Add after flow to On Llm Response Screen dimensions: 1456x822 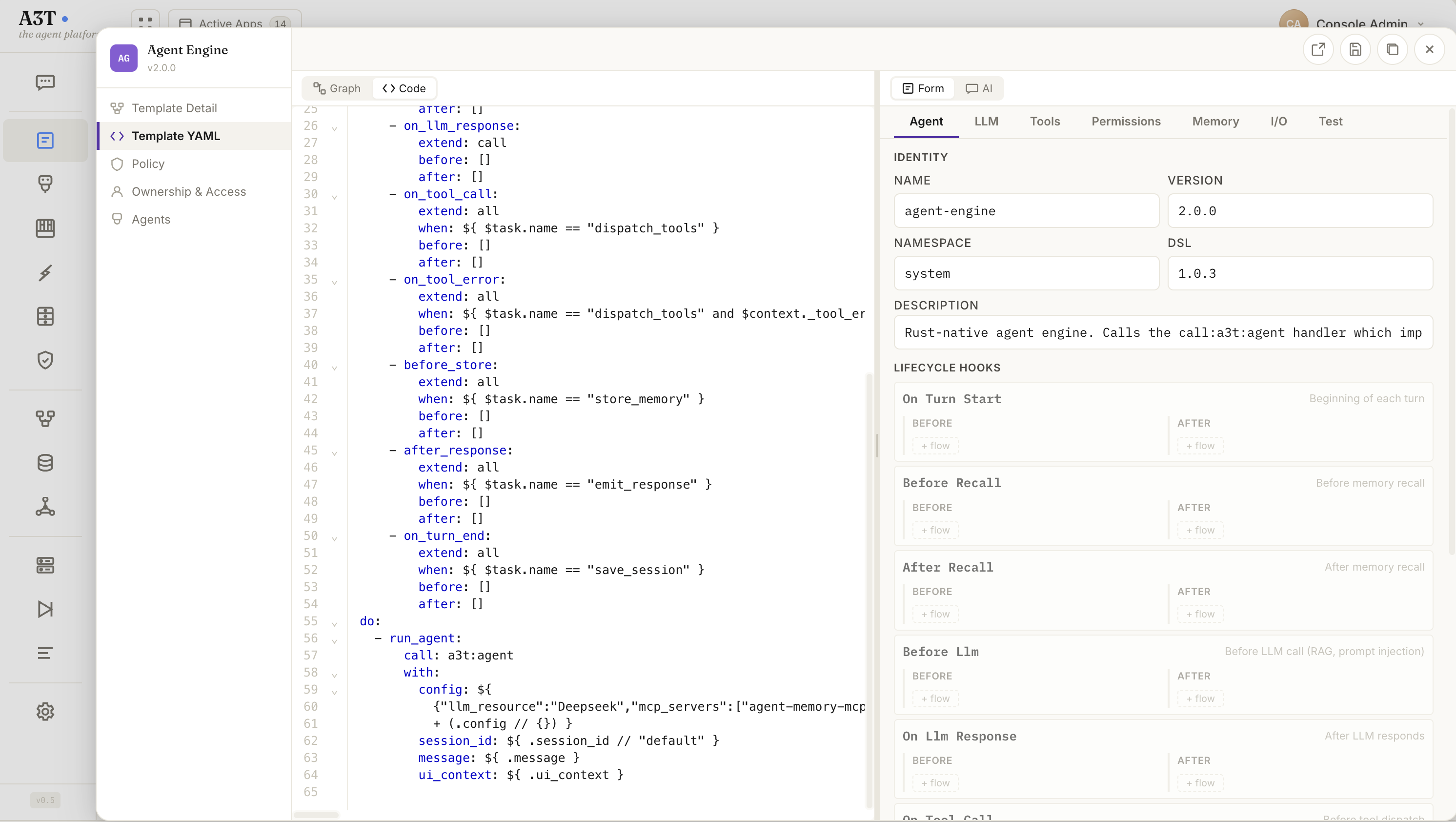[1200, 782]
